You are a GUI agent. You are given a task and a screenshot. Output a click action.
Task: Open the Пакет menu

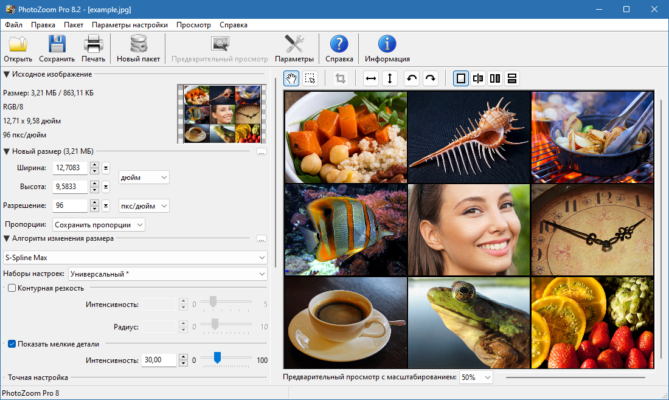coord(73,25)
